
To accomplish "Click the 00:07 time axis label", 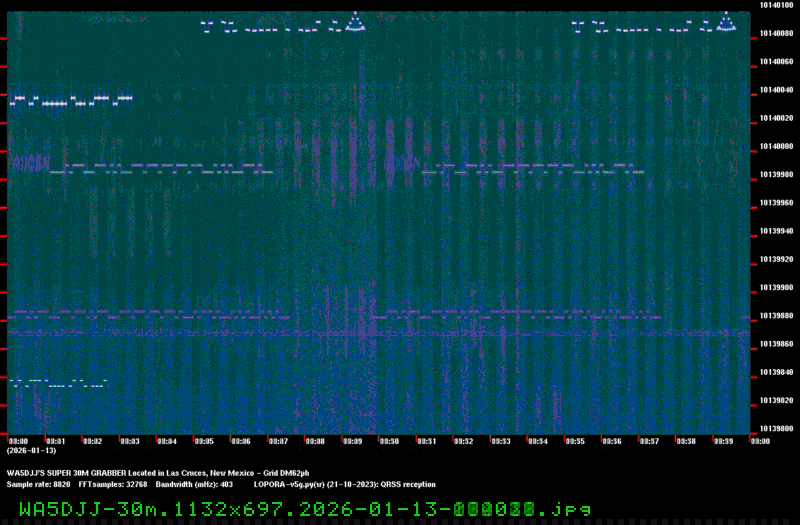I will 279,441.
